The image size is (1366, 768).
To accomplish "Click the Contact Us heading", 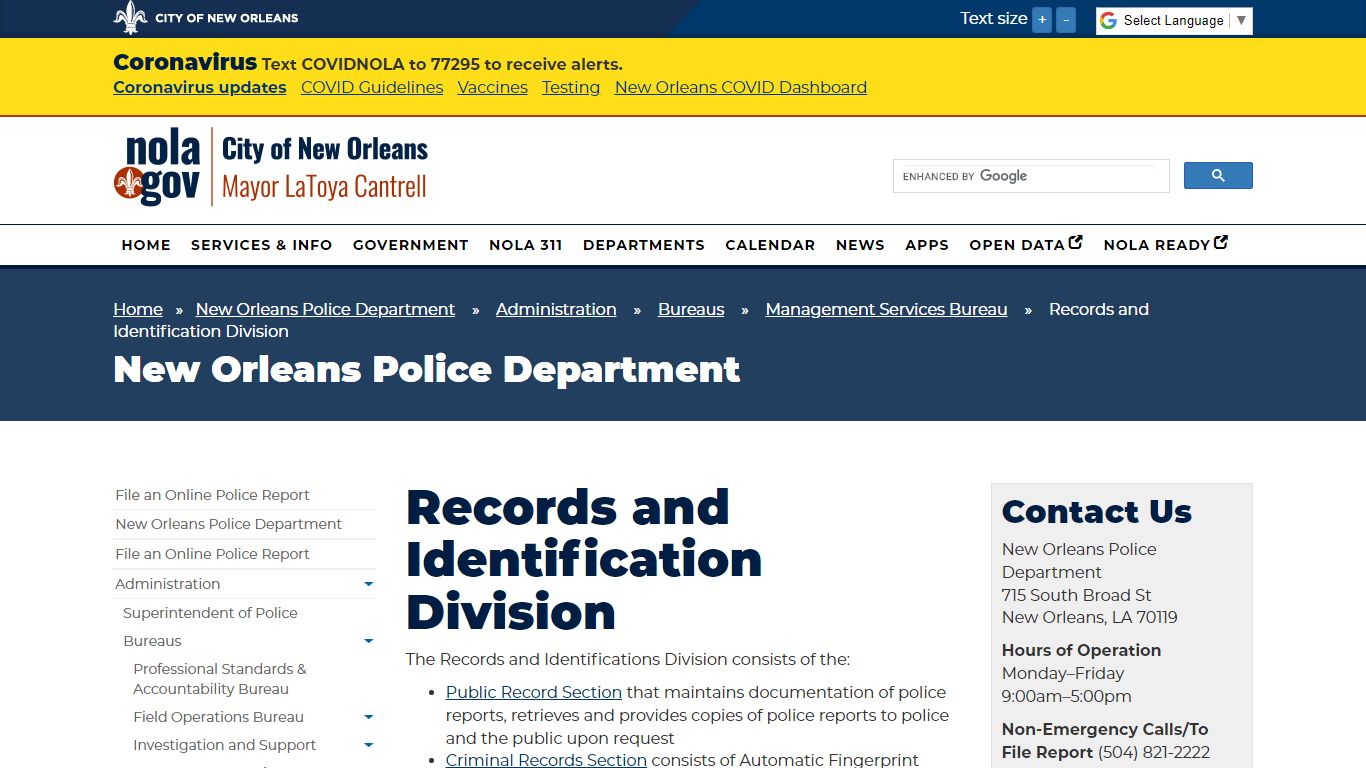I will [x=1096, y=512].
